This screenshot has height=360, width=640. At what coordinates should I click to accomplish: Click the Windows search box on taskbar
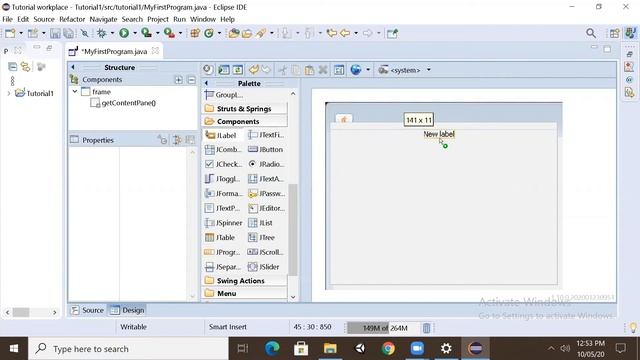click(129, 349)
